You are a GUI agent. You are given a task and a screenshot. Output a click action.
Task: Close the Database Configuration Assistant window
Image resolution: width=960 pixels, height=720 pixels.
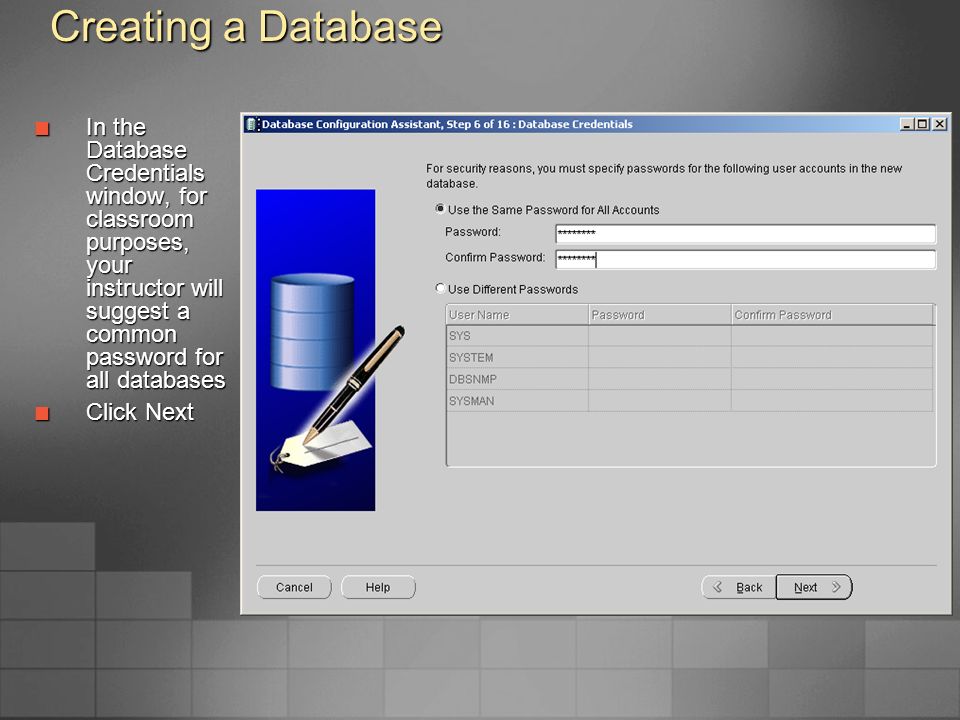(x=940, y=124)
